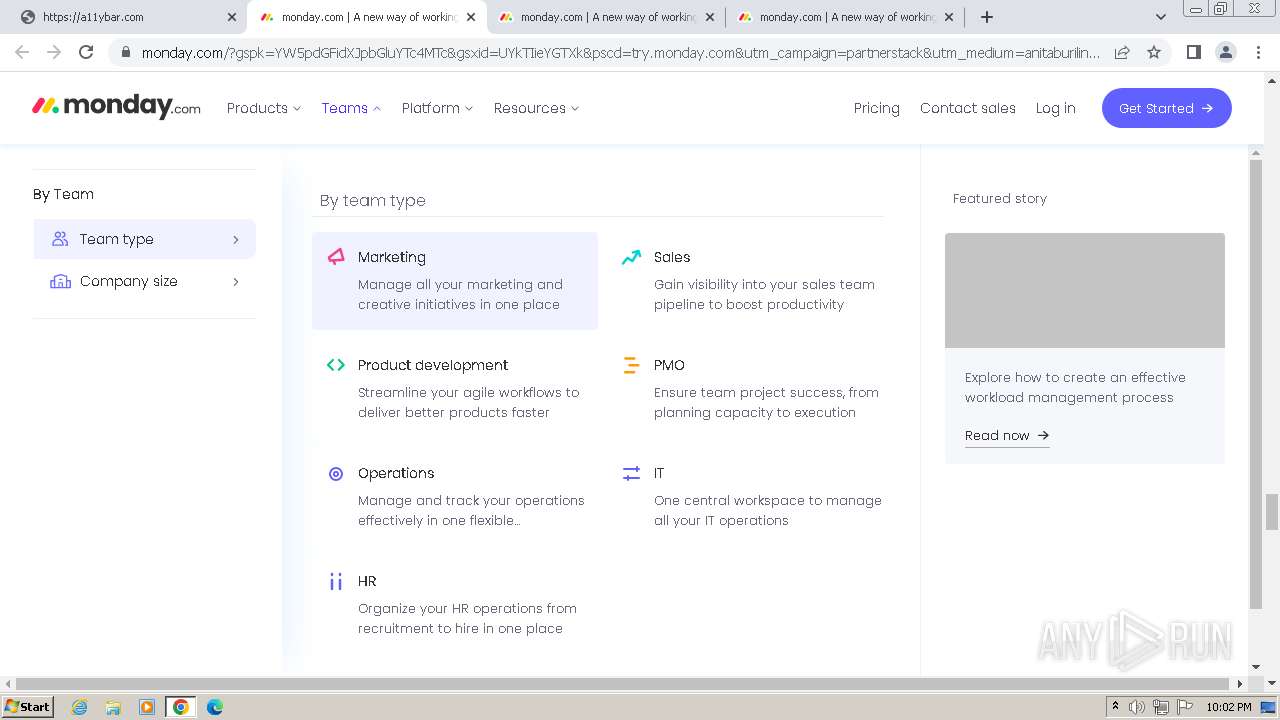Screen dimensions: 1280x720
Task: Click the Marketing megaphone icon
Action: click(x=336, y=257)
